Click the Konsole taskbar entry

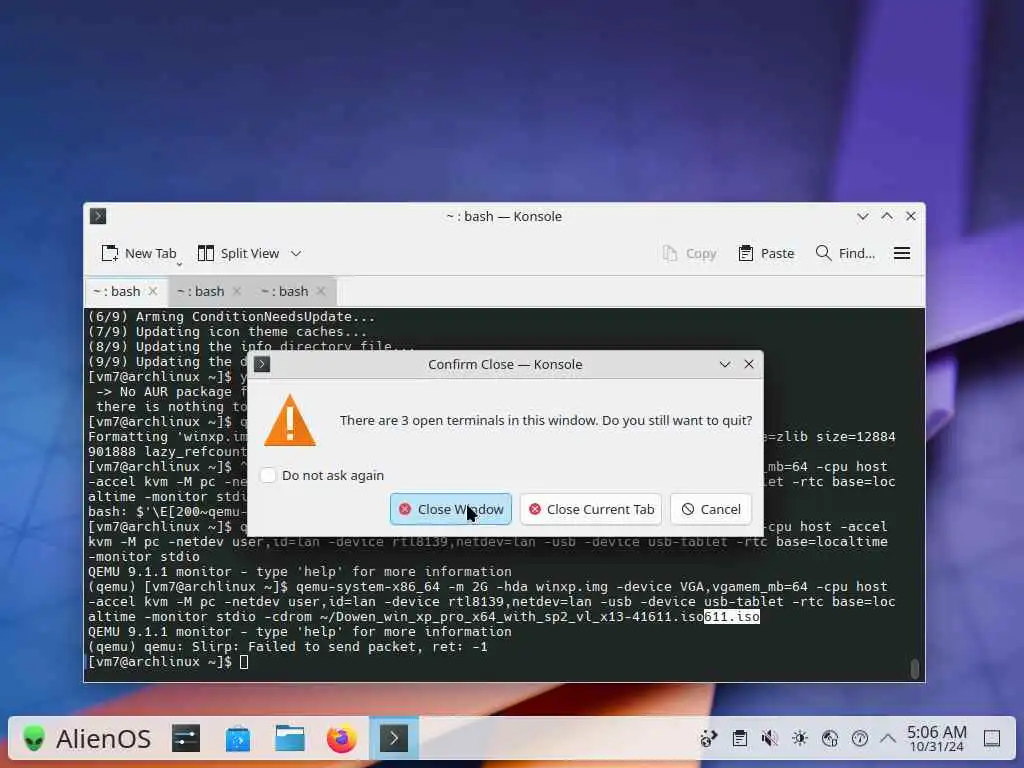tap(394, 739)
